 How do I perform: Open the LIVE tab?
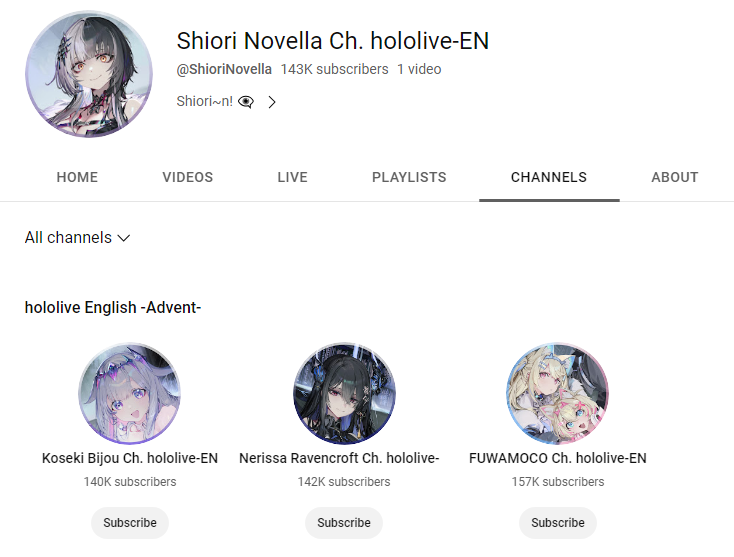[x=293, y=177]
